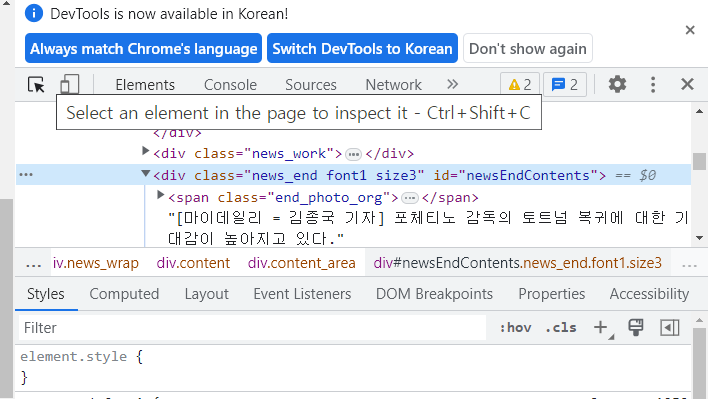Click the Korean article text node

tap(428, 228)
